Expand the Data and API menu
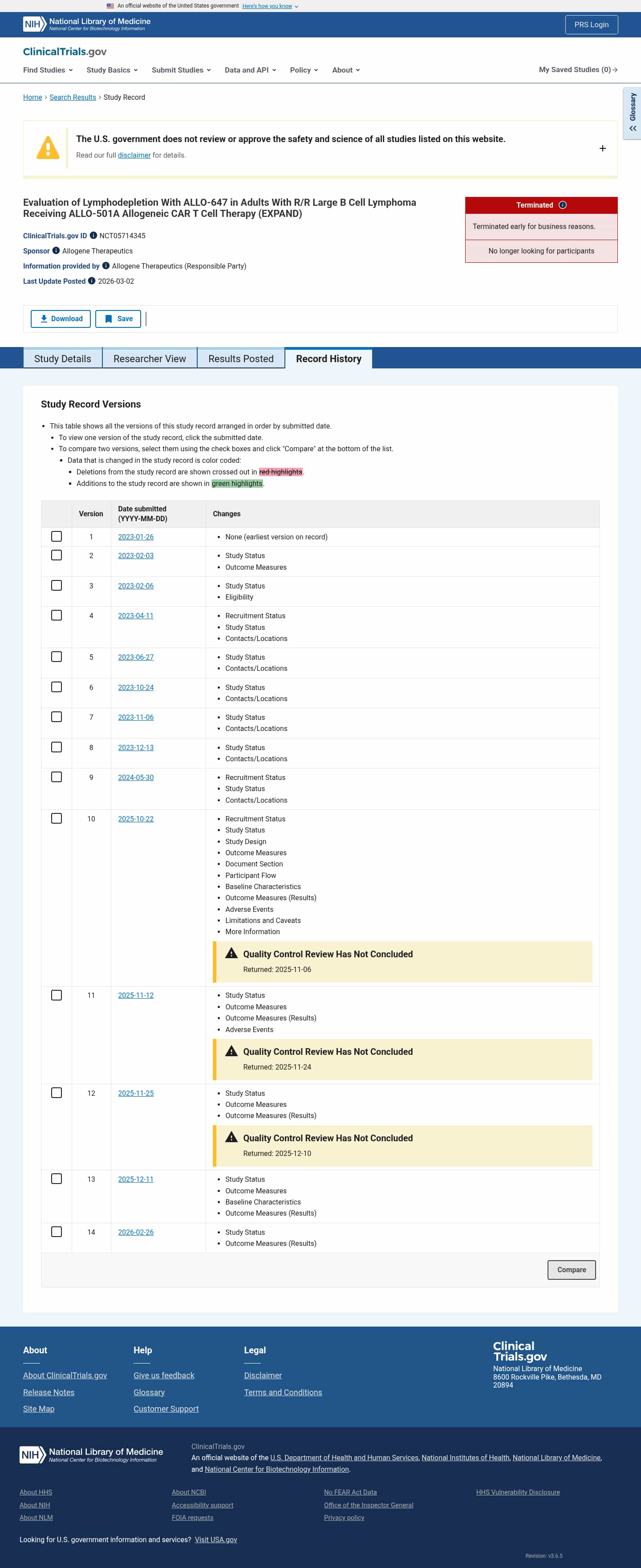Viewport: 641px width, 1568px height. click(x=251, y=70)
